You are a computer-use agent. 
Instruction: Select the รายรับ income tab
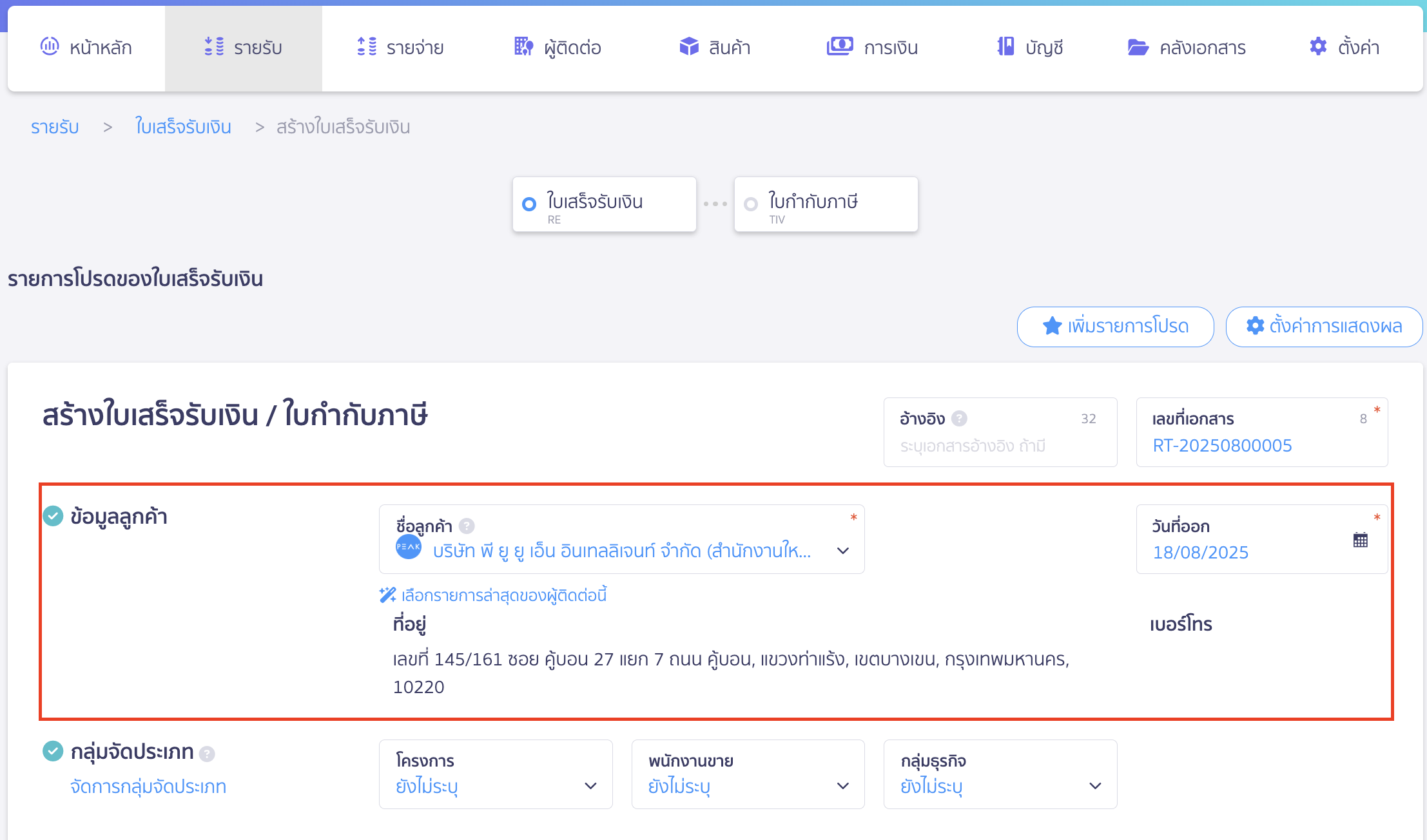(x=244, y=47)
